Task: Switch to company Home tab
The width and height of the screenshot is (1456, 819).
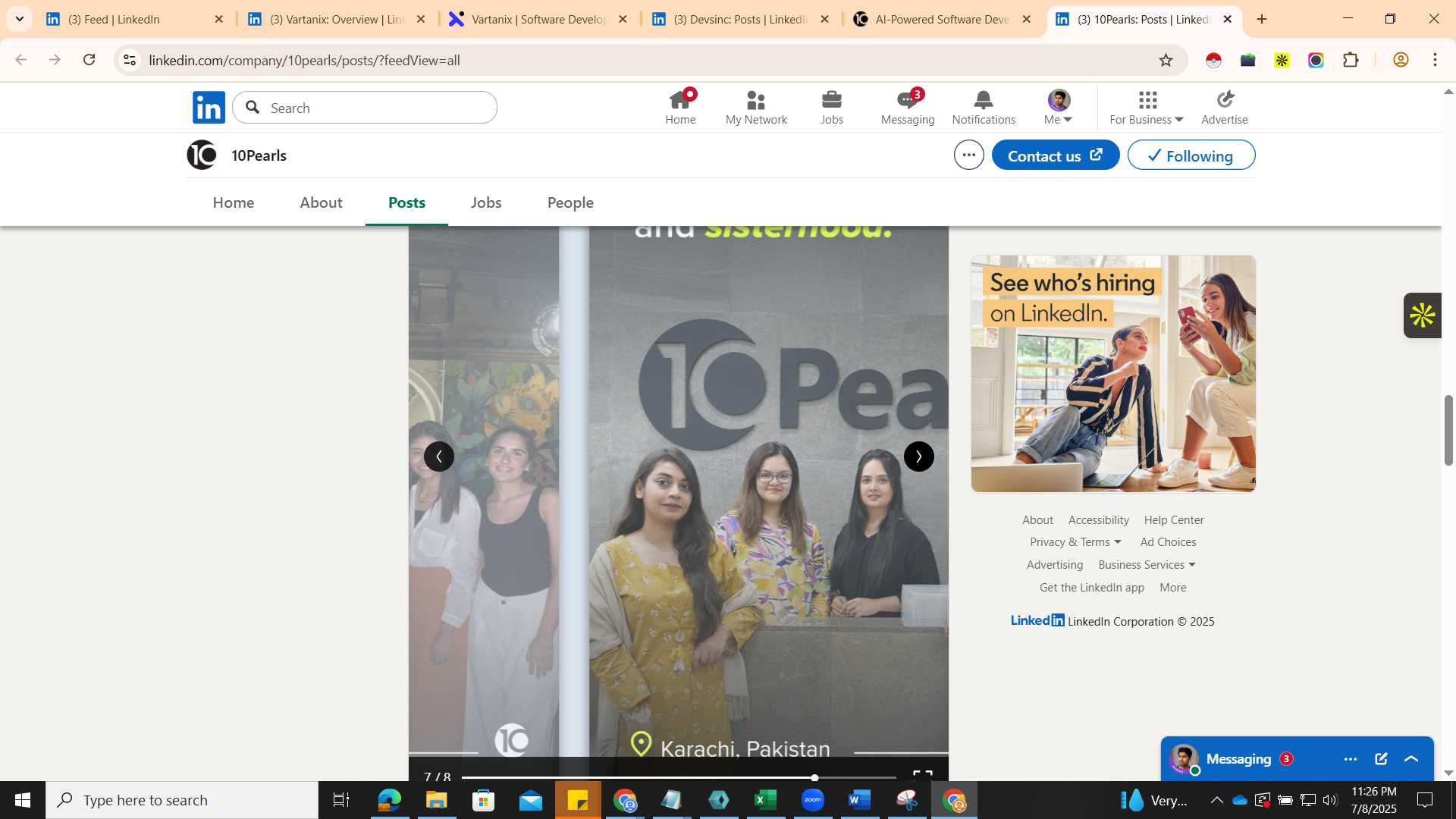Action: (x=234, y=202)
